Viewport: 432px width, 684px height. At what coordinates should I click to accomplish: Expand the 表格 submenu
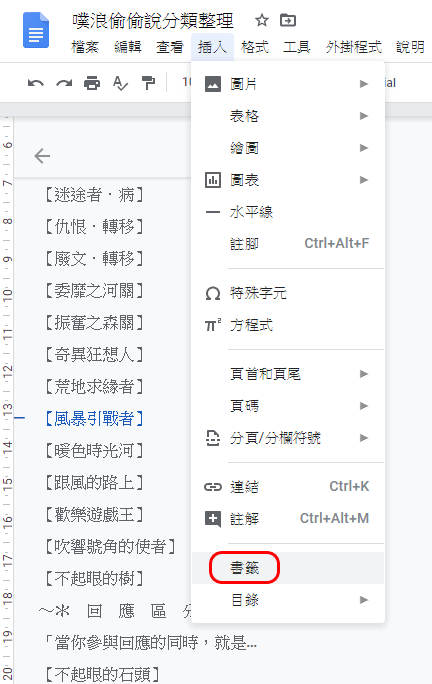pyautogui.click(x=288, y=116)
